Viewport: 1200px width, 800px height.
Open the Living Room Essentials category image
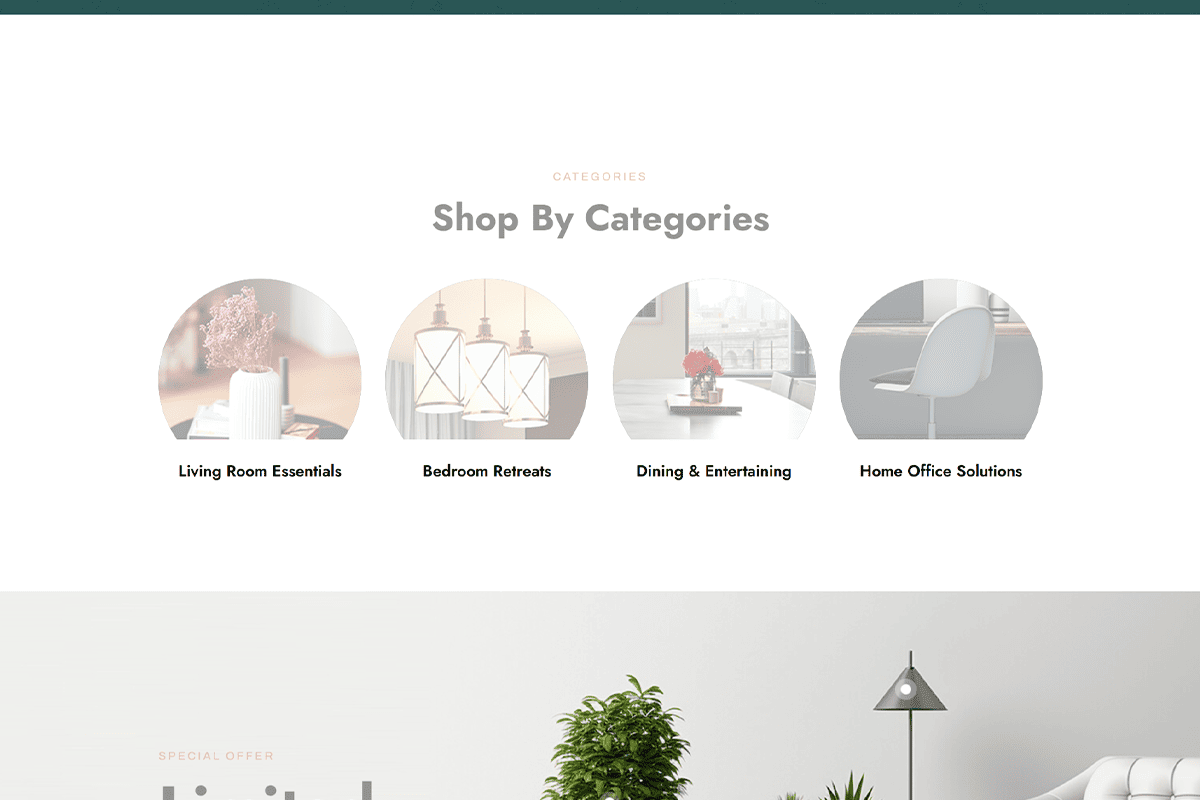tap(260, 359)
